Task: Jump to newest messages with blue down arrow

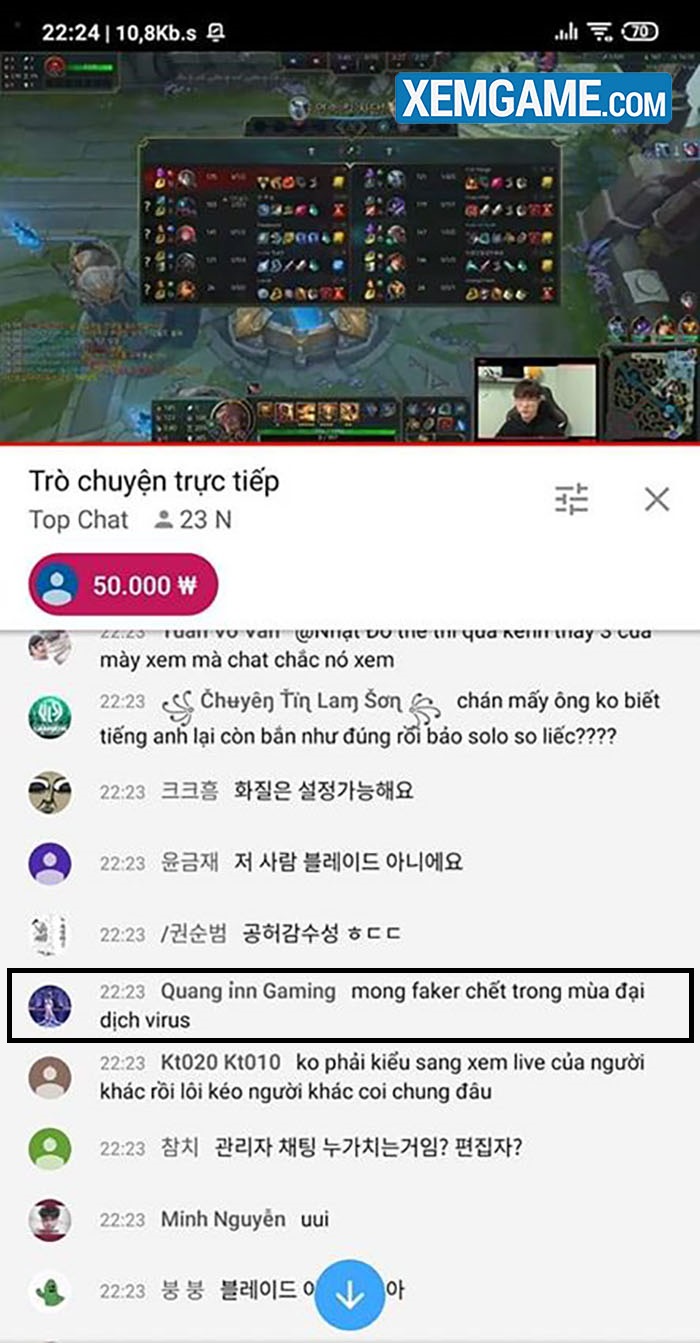Action: (x=349, y=1294)
